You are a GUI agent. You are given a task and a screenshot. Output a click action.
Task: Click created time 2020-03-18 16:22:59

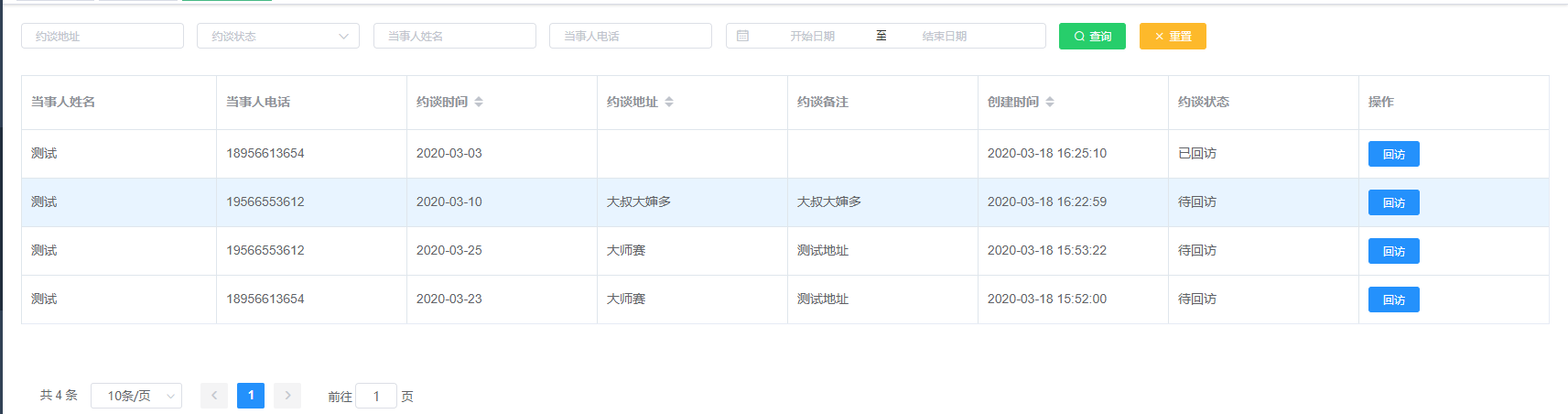tap(1047, 202)
